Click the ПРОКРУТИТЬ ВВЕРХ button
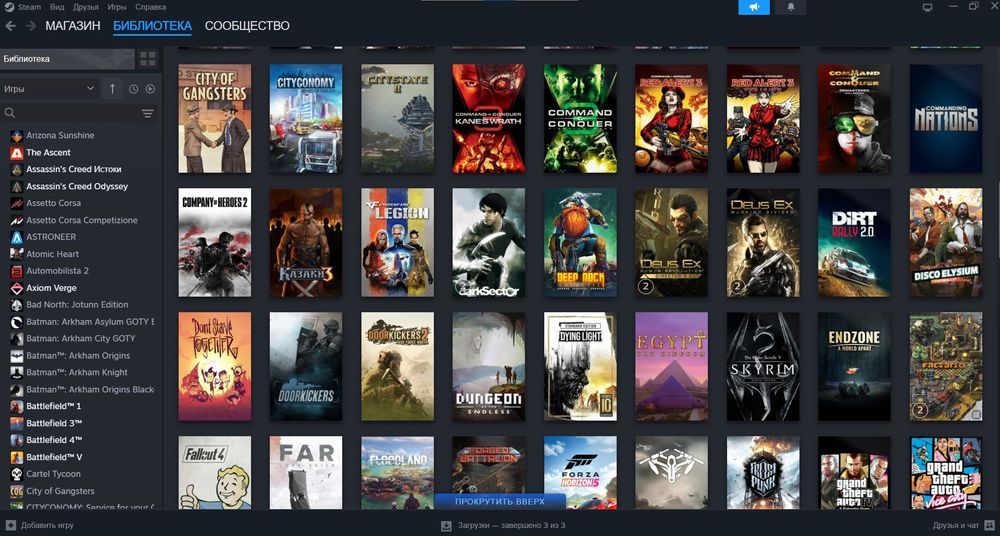Image resolution: width=1000 pixels, height=536 pixels. pos(500,502)
